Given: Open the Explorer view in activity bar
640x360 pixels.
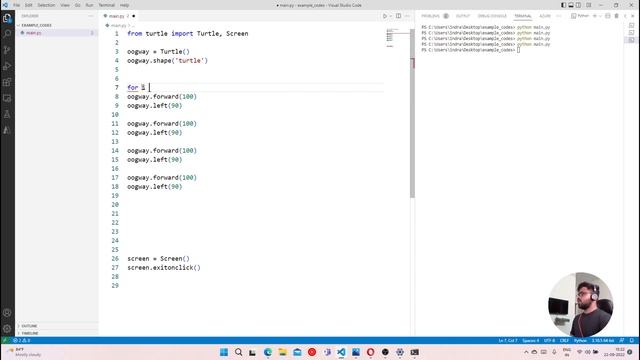Looking at the screenshot, I should (7, 18).
